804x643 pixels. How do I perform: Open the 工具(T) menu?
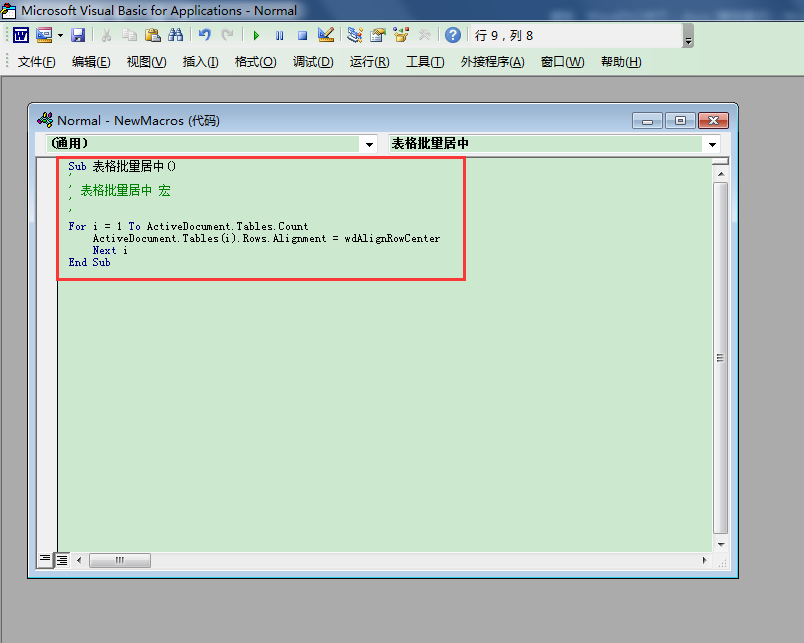(424, 62)
